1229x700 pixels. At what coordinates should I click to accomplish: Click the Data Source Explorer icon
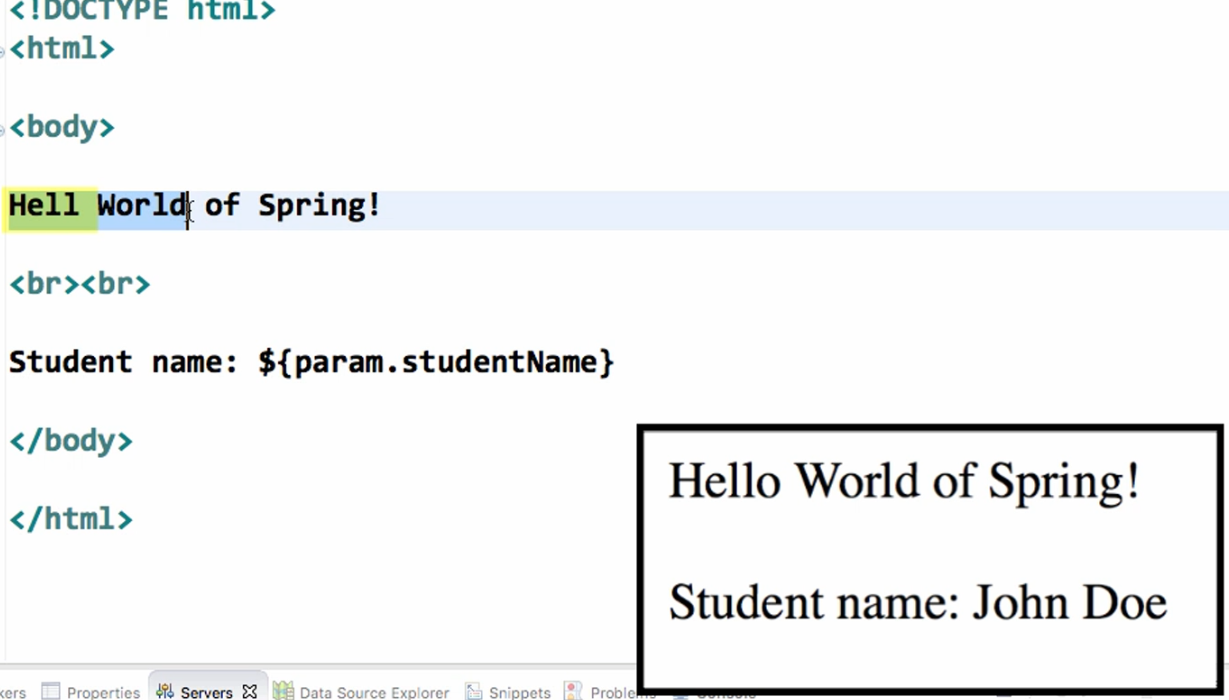pyautogui.click(x=284, y=691)
